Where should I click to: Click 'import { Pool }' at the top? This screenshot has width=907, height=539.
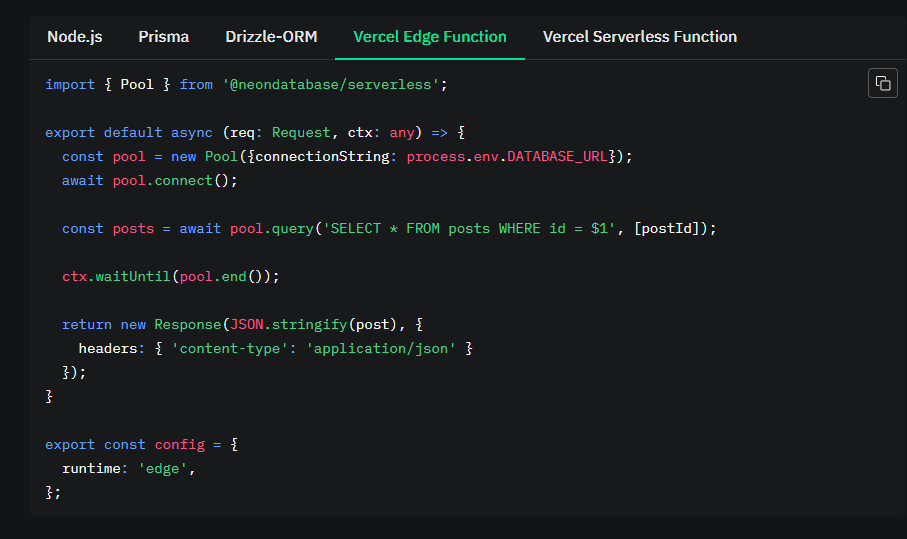point(108,84)
